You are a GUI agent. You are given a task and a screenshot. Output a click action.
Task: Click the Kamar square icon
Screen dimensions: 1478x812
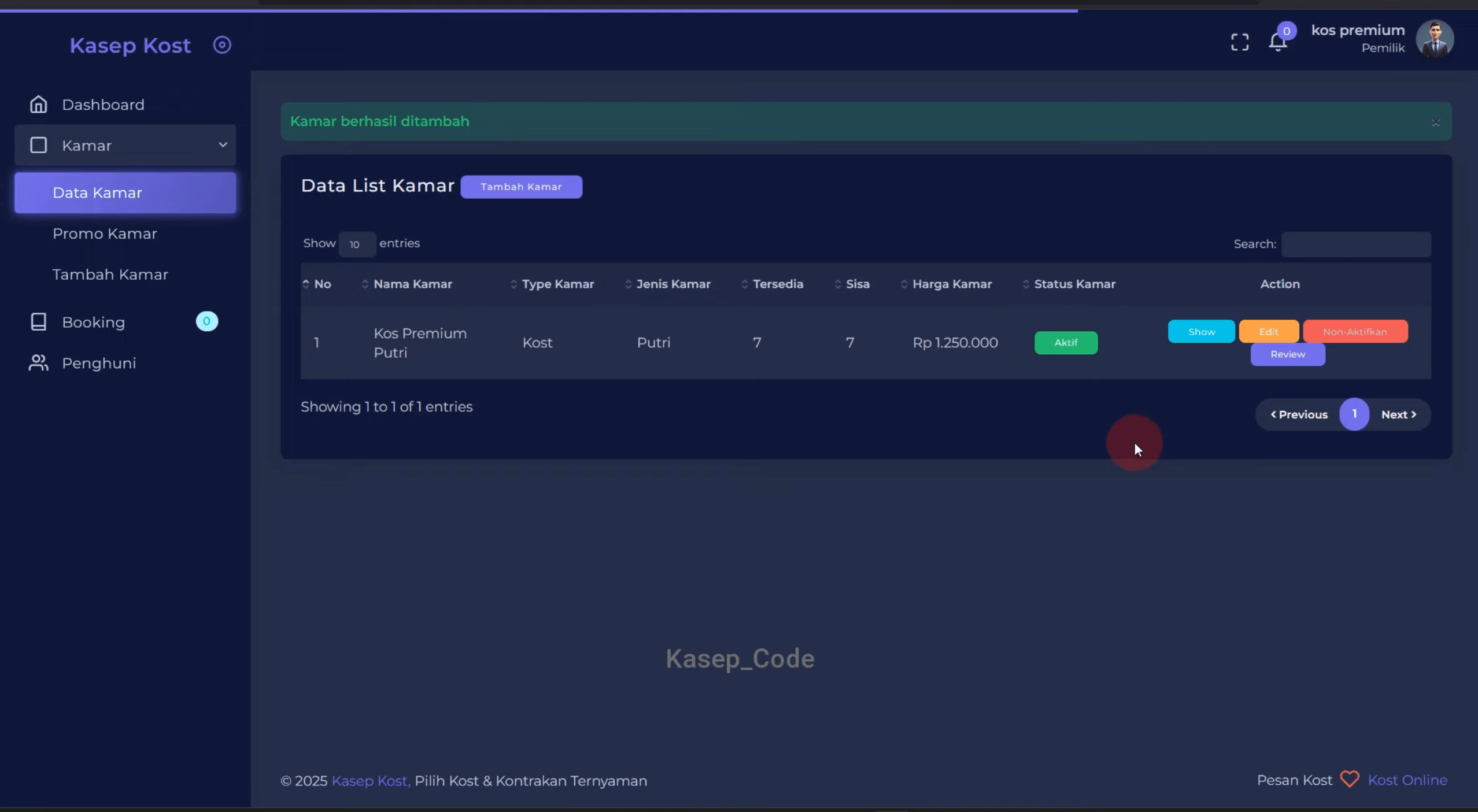point(38,145)
